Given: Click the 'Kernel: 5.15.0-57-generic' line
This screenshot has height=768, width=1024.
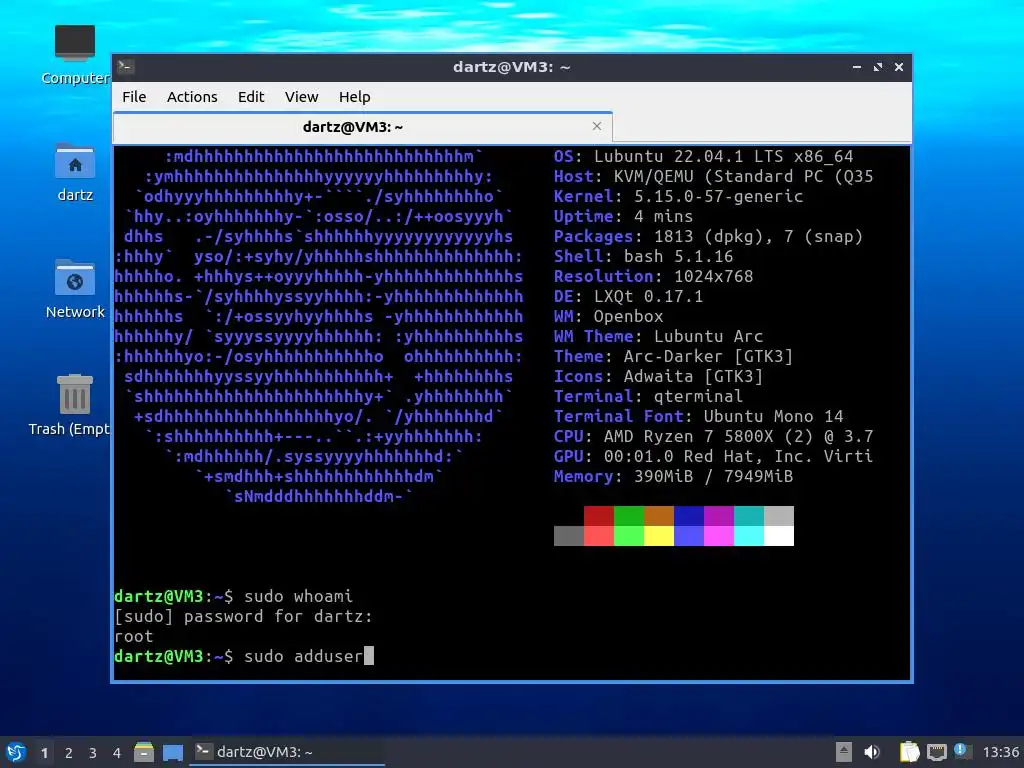Looking at the screenshot, I should point(678,197).
